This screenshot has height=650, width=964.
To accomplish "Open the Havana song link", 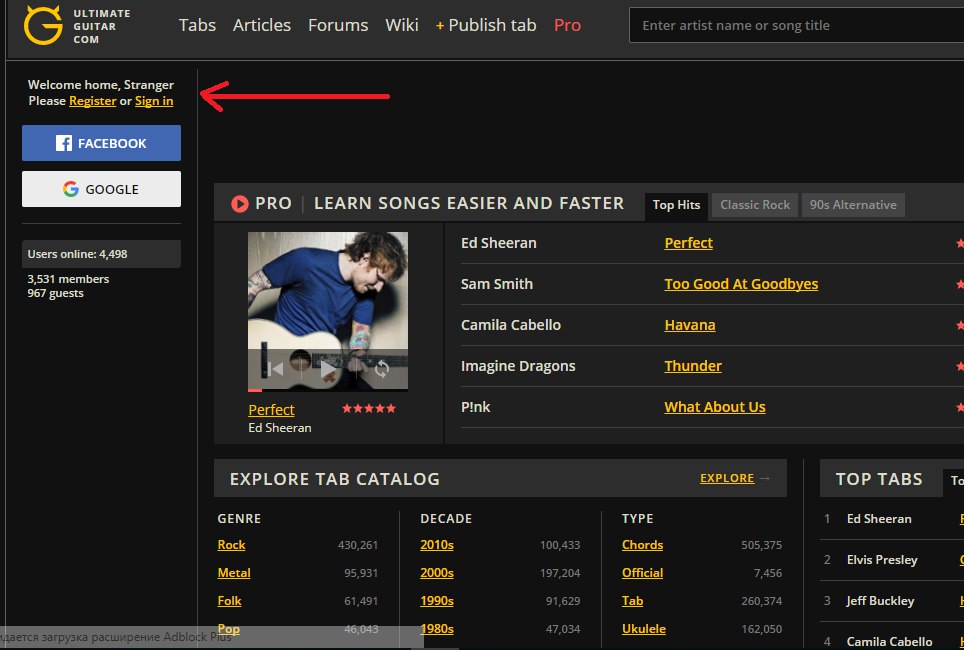I will [690, 325].
